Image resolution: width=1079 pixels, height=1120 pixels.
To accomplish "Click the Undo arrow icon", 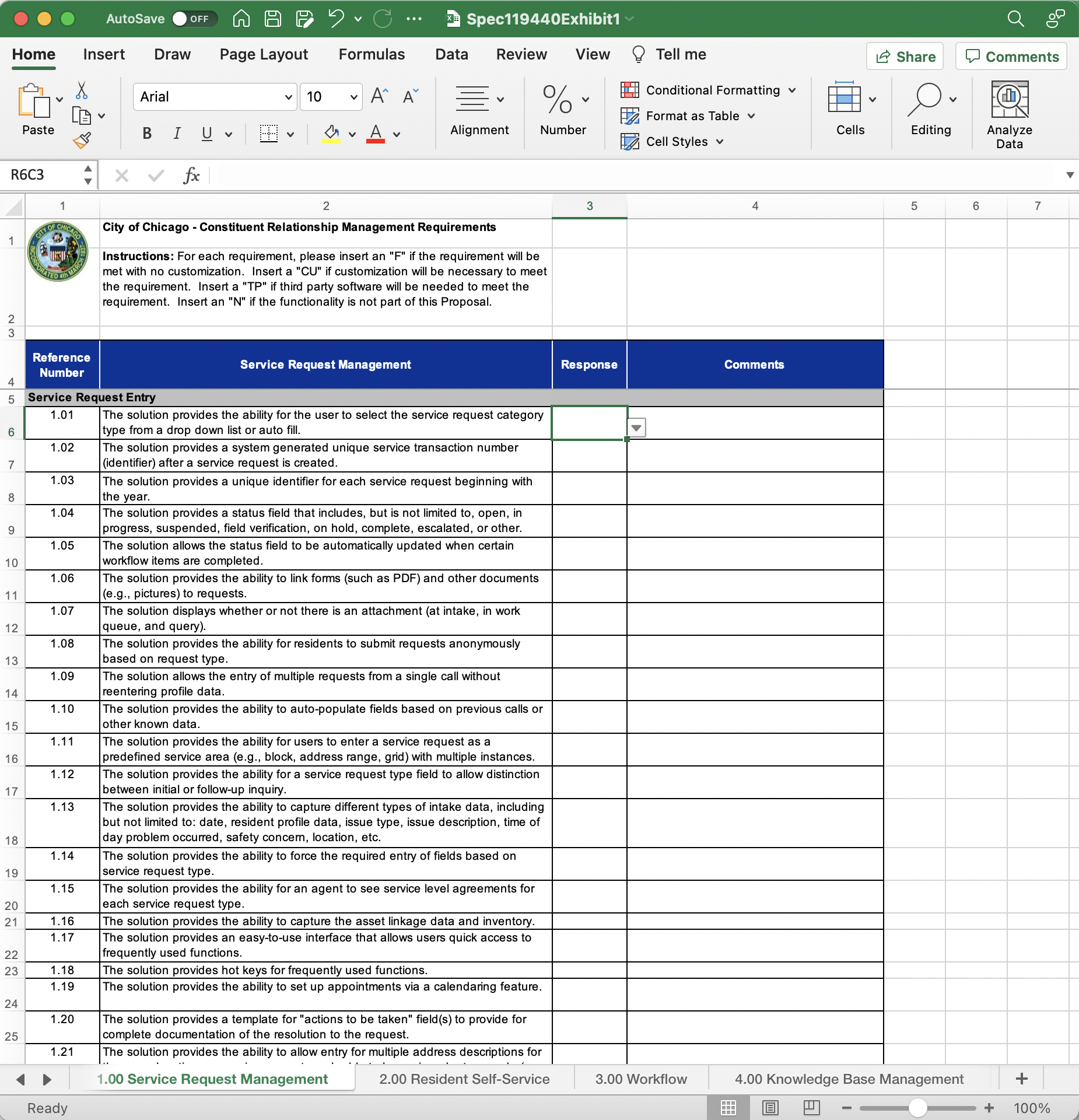I will tap(336, 19).
